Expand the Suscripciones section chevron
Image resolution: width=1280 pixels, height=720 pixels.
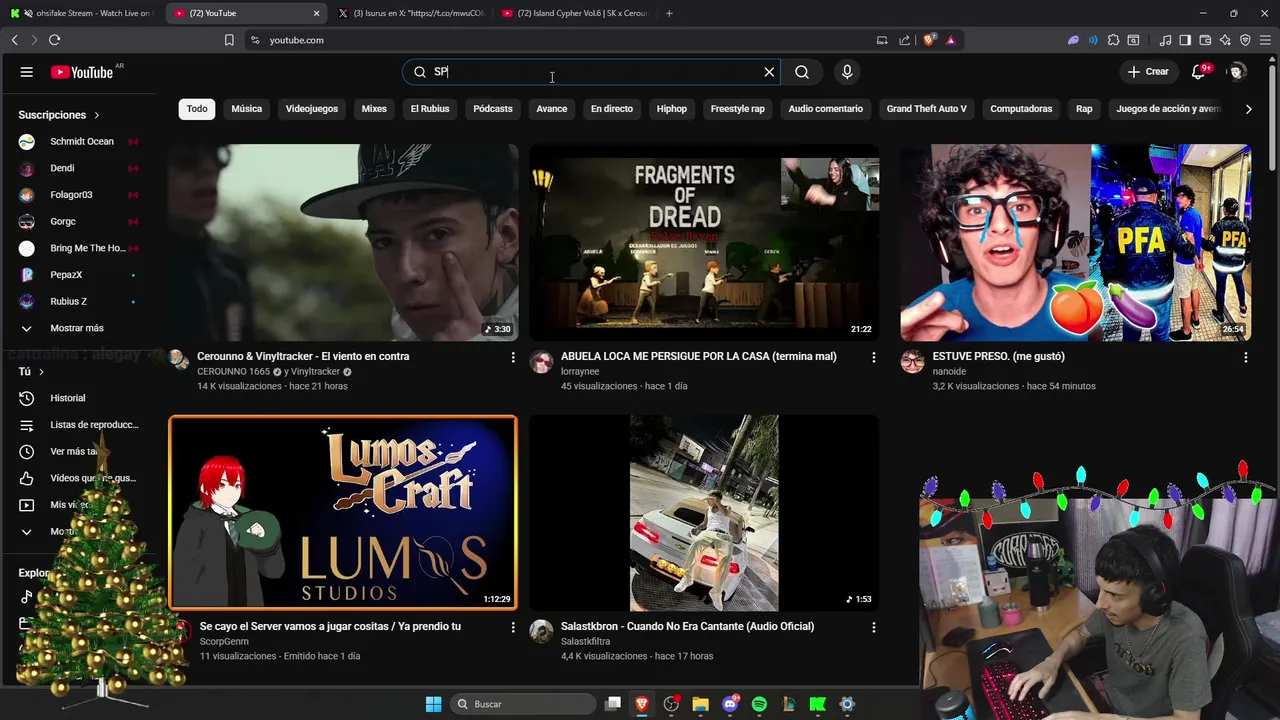click(96, 115)
